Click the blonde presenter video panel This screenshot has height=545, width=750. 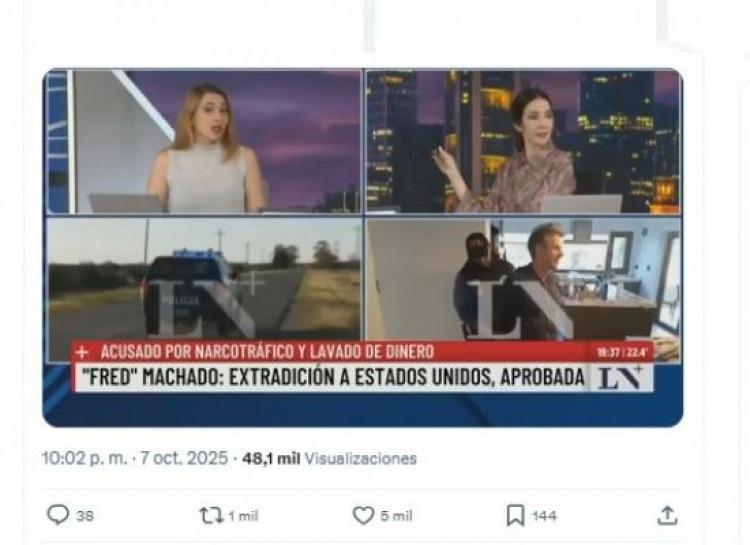204,142
